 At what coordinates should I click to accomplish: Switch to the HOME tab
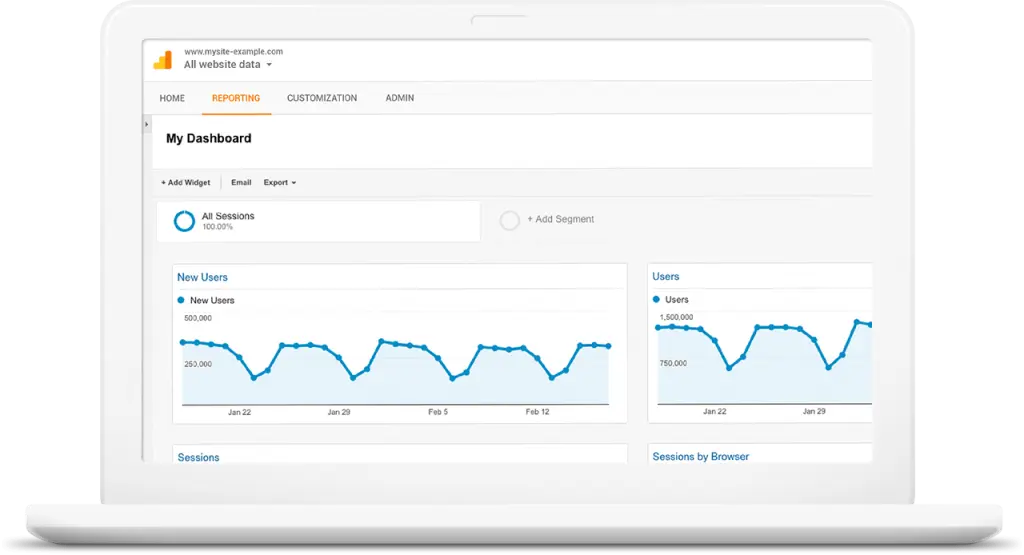[x=172, y=98]
